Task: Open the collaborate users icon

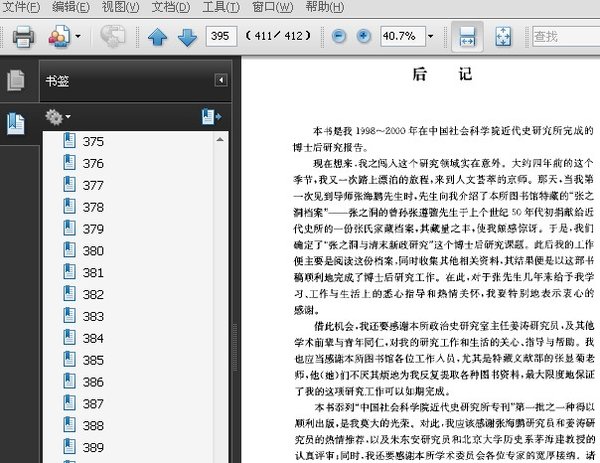Action: pos(59,37)
